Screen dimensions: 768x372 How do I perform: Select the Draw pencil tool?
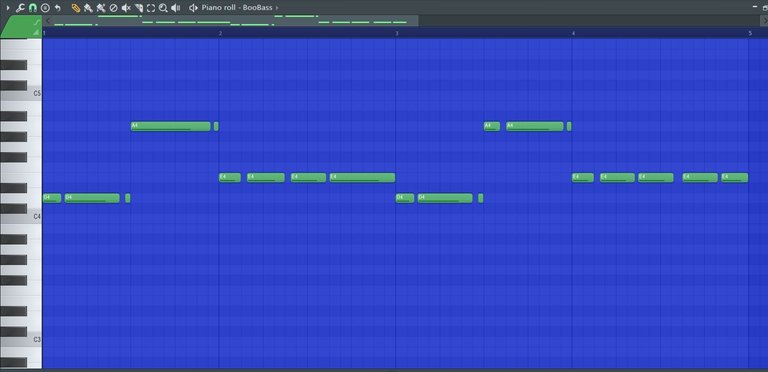coord(75,8)
